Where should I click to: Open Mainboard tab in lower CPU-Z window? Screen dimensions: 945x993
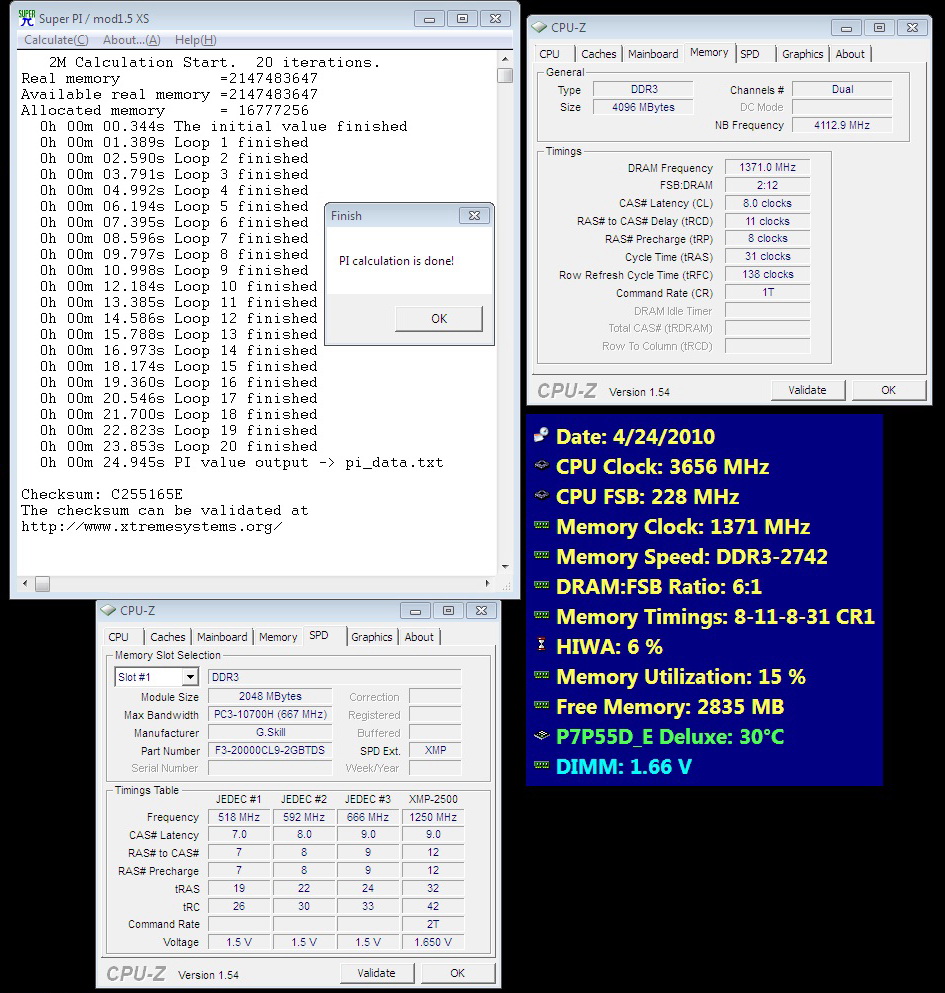pyautogui.click(x=222, y=637)
